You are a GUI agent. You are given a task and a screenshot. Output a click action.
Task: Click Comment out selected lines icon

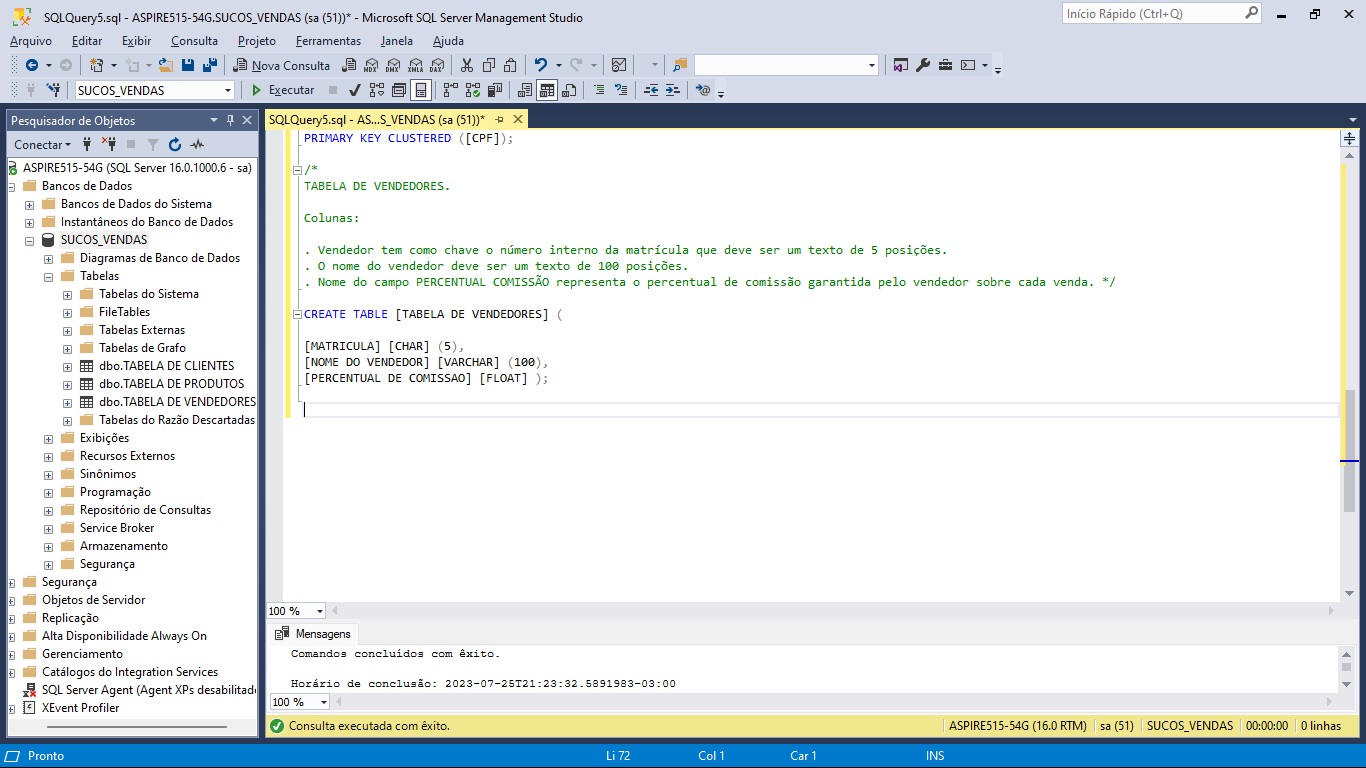tap(599, 90)
